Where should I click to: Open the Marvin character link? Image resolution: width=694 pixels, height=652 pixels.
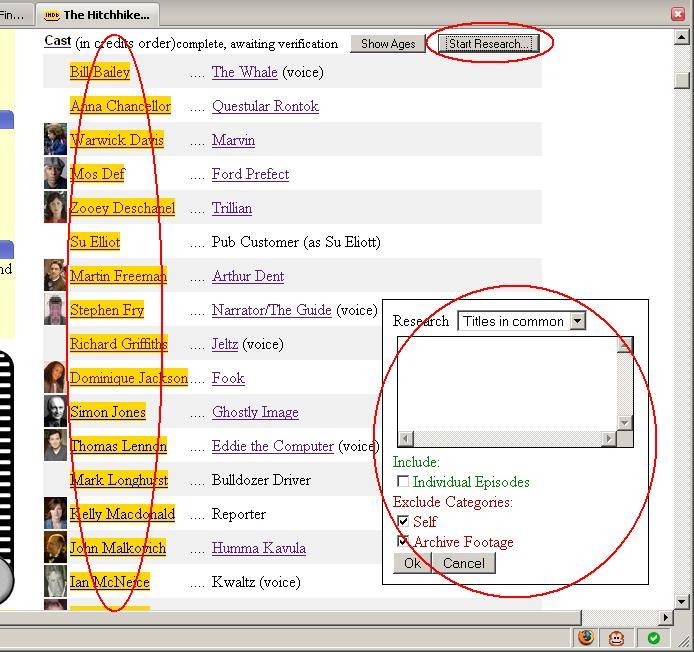(233, 140)
